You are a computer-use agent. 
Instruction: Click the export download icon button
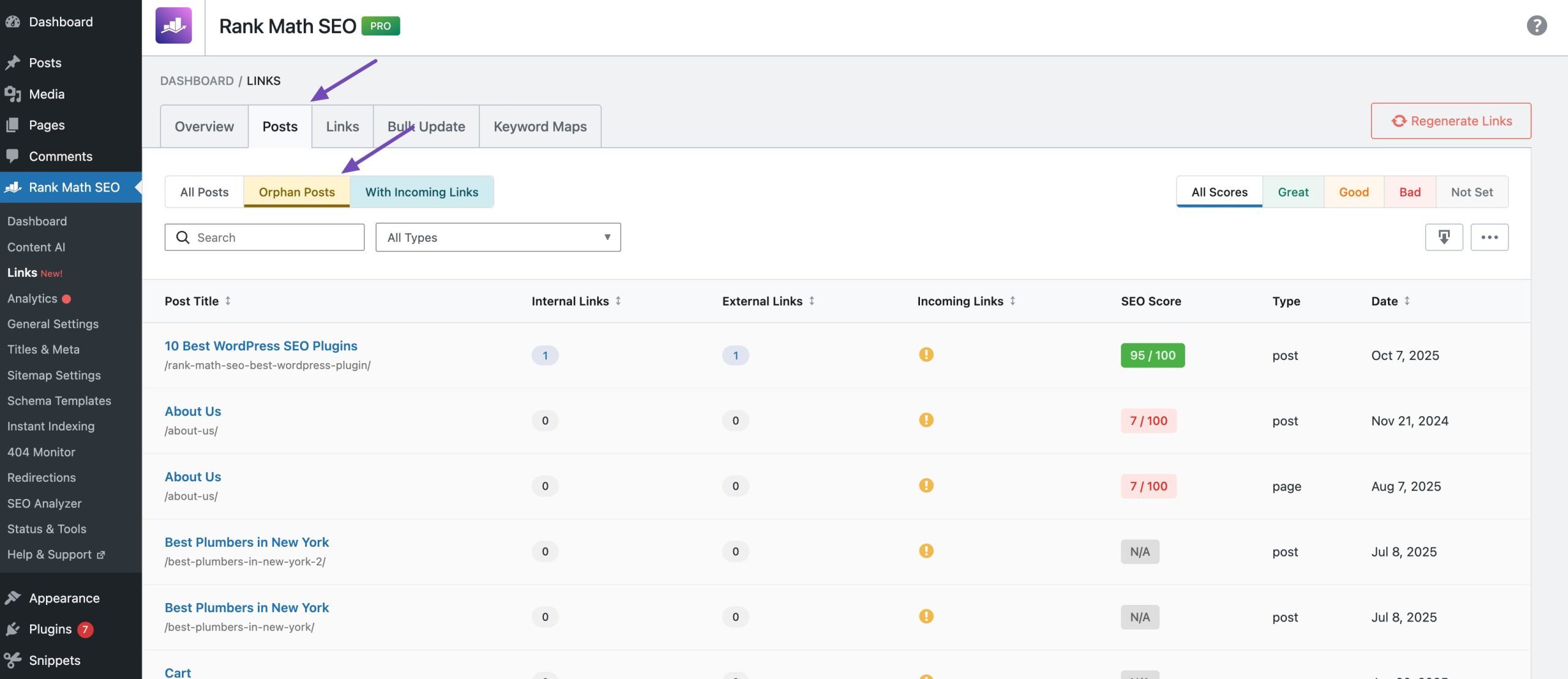(1444, 237)
